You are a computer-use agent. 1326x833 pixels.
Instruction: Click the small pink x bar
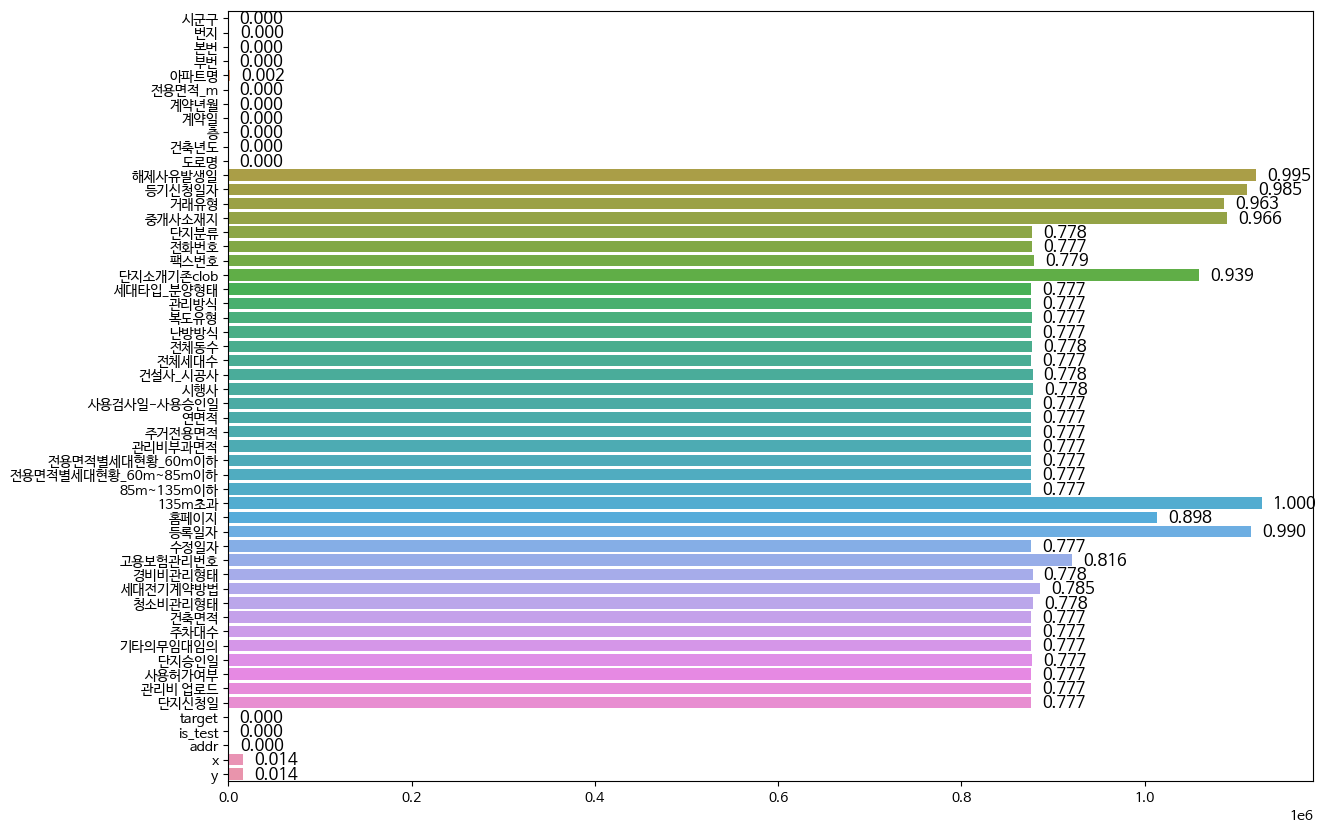(236, 760)
